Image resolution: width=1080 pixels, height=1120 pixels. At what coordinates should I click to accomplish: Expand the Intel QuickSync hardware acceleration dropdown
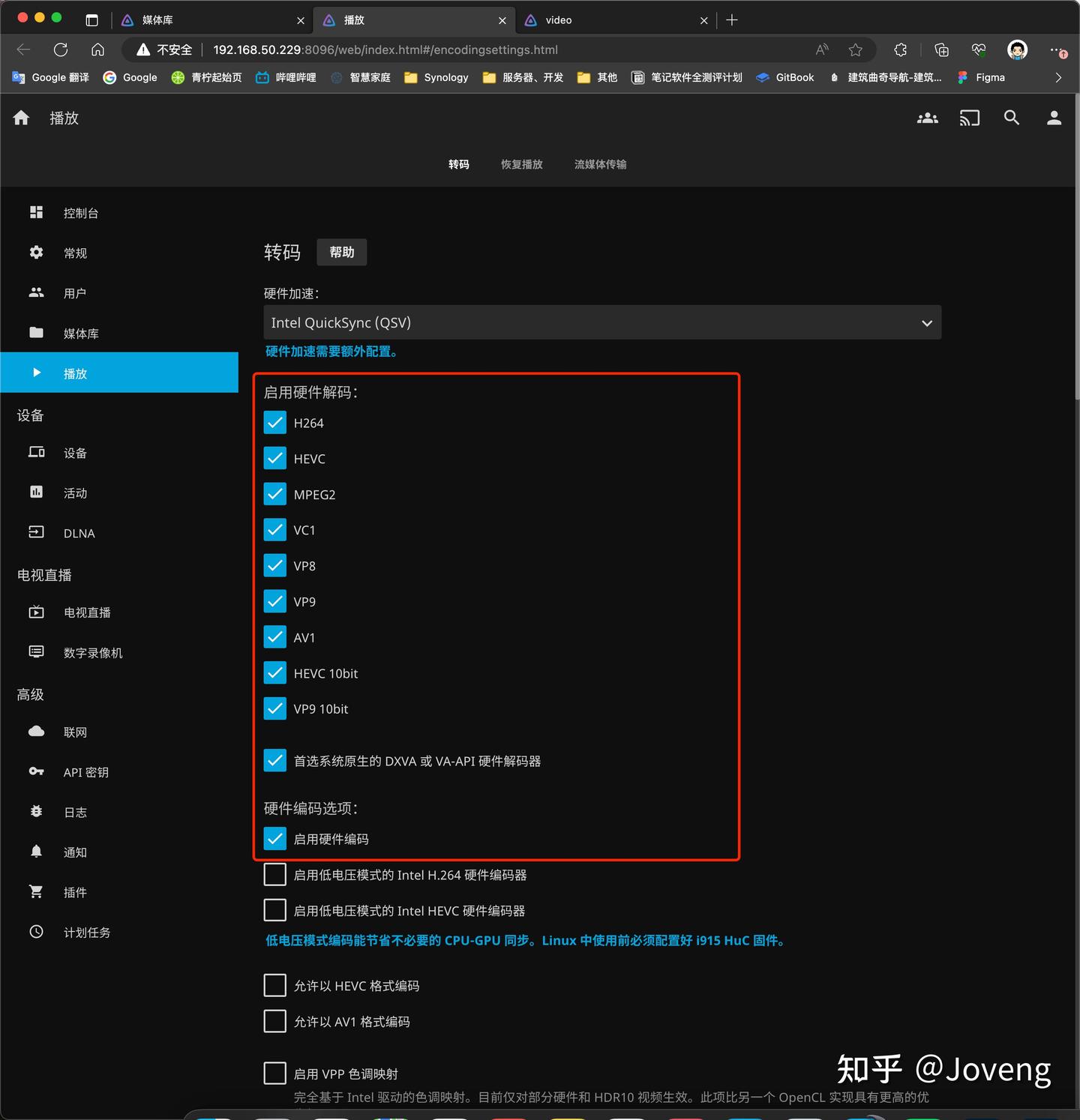pos(602,322)
